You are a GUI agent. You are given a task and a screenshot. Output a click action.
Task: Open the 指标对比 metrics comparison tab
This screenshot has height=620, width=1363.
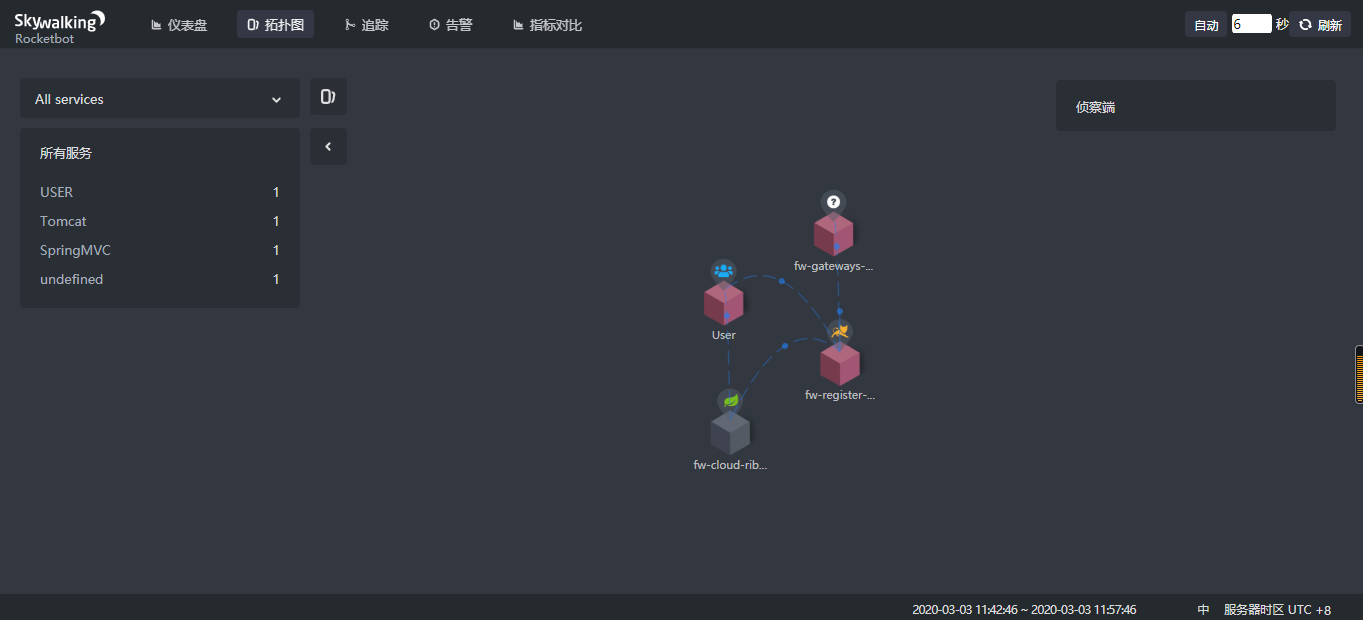tap(546, 25)
